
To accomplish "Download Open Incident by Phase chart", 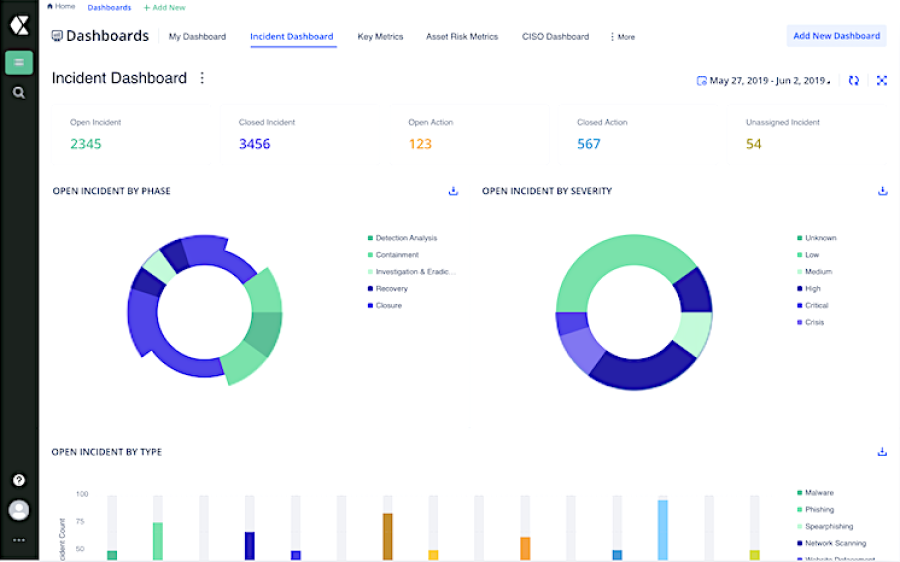I will 453,191.
